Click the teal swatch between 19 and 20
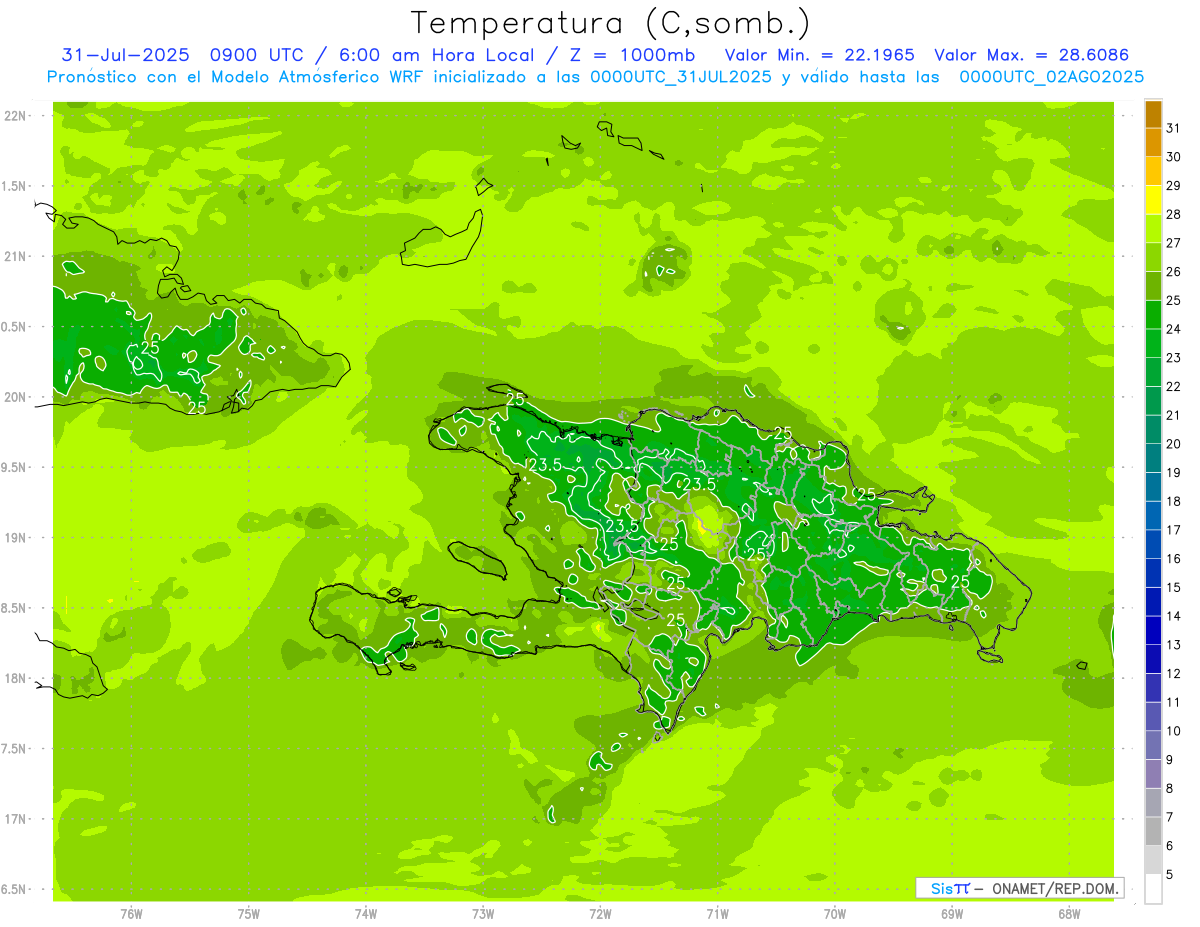The height and width of the screenshot is (927, 1200). coord(1154,458)
